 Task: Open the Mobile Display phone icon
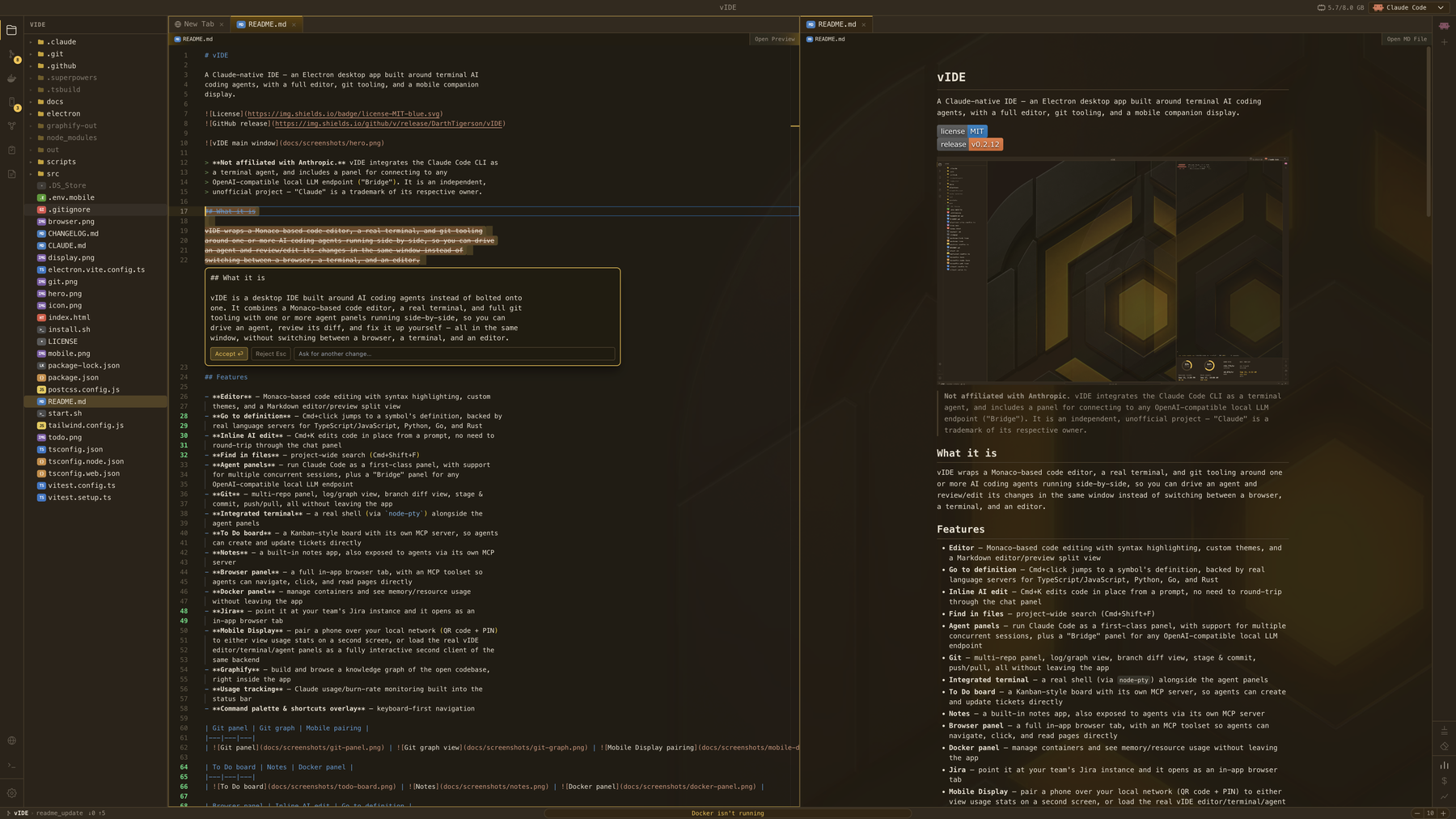pyautogui.click(x=11, y=103)
